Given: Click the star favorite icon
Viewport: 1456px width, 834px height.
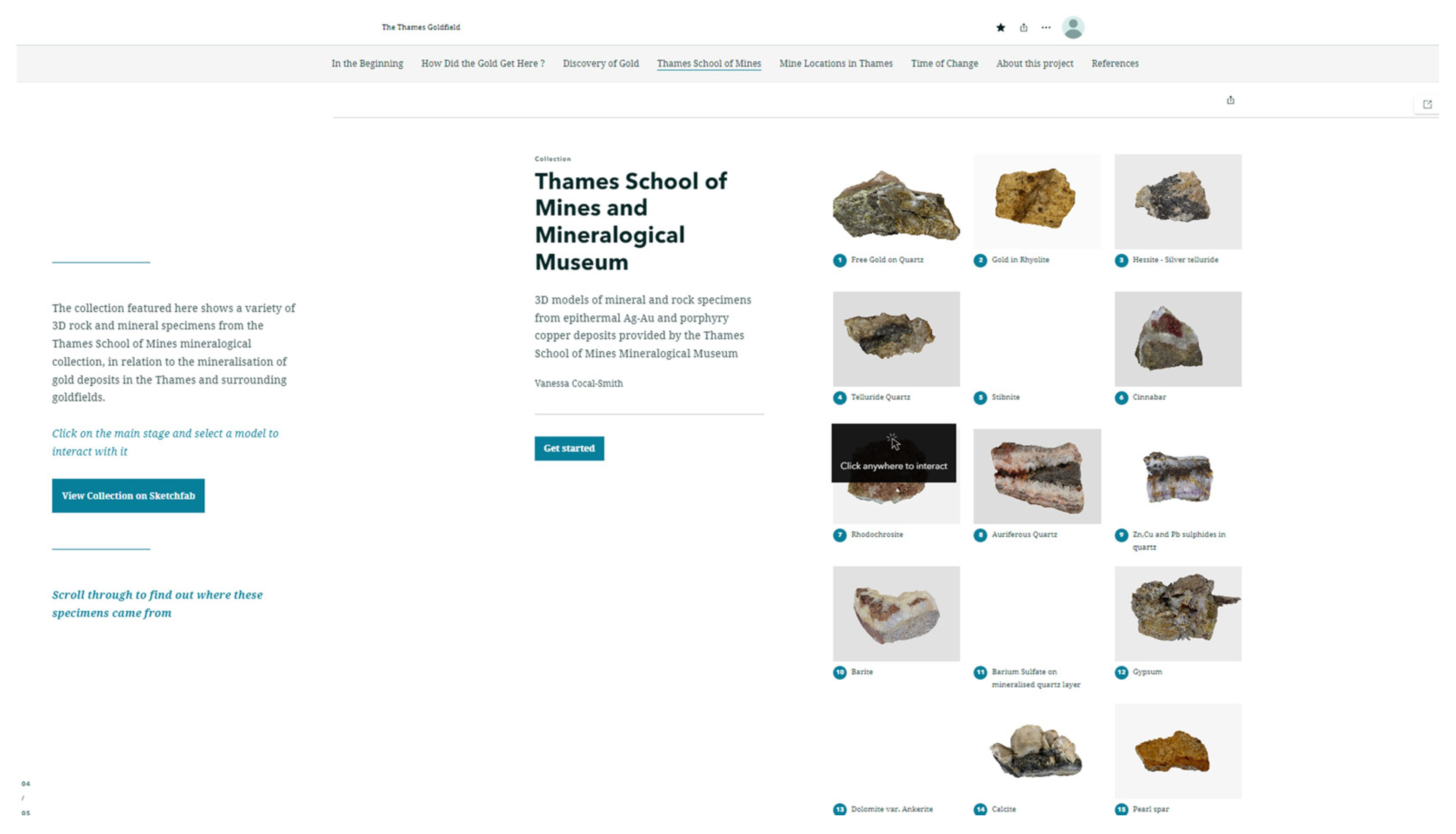Looking at the screenshot, I should click(x=1000, y=27).
